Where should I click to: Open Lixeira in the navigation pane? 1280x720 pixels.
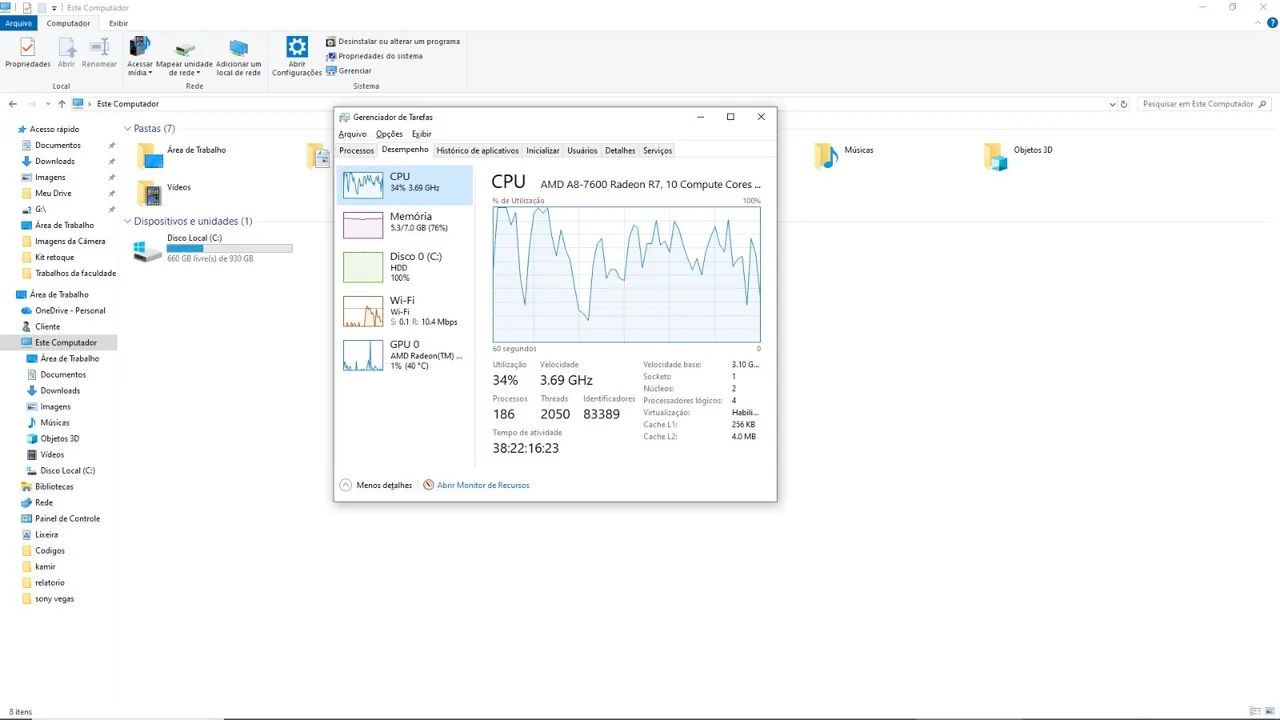click(46, 535)
